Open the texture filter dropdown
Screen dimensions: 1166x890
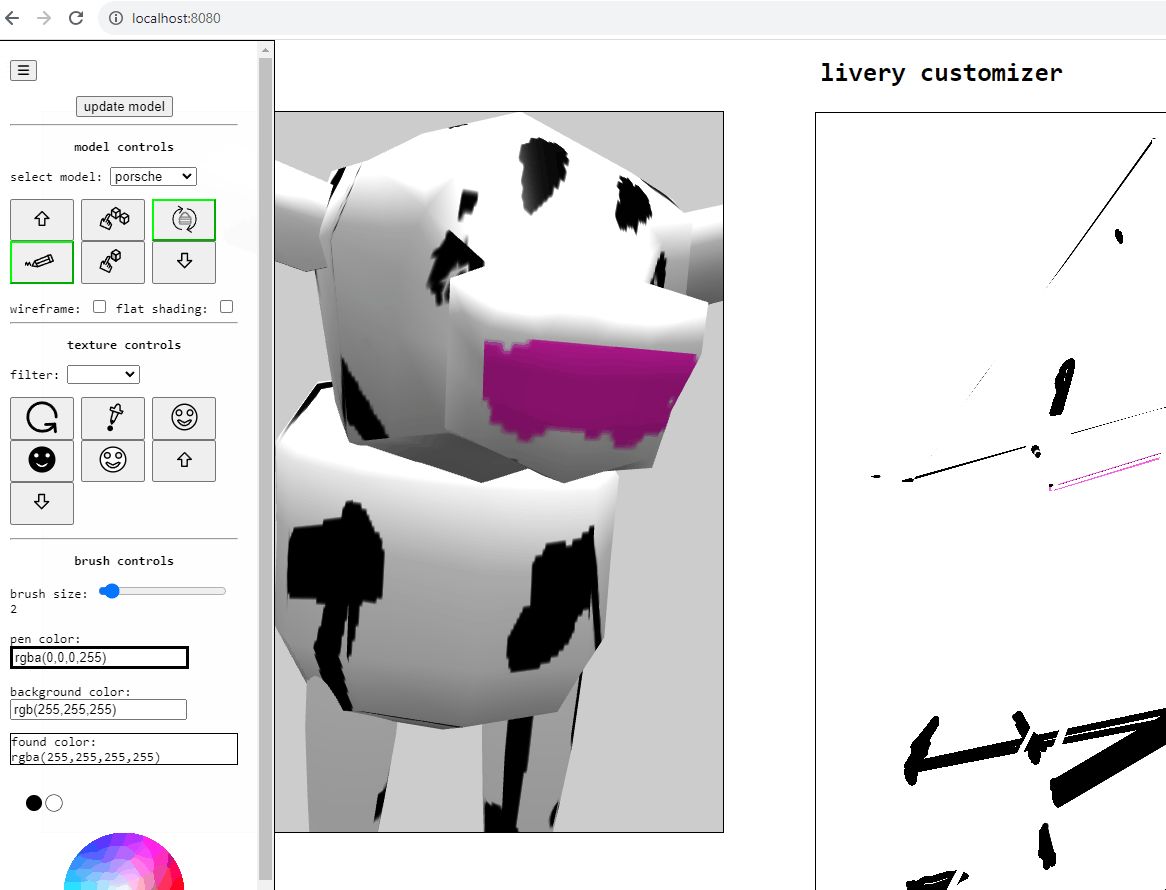[103, 374]
